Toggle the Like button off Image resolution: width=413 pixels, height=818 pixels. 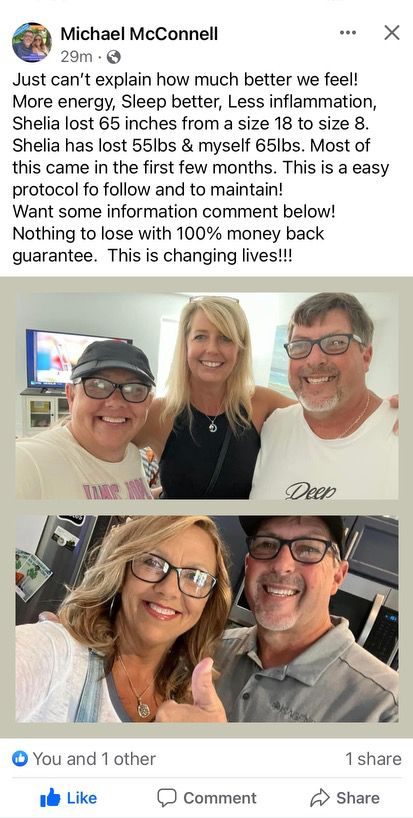68,798
